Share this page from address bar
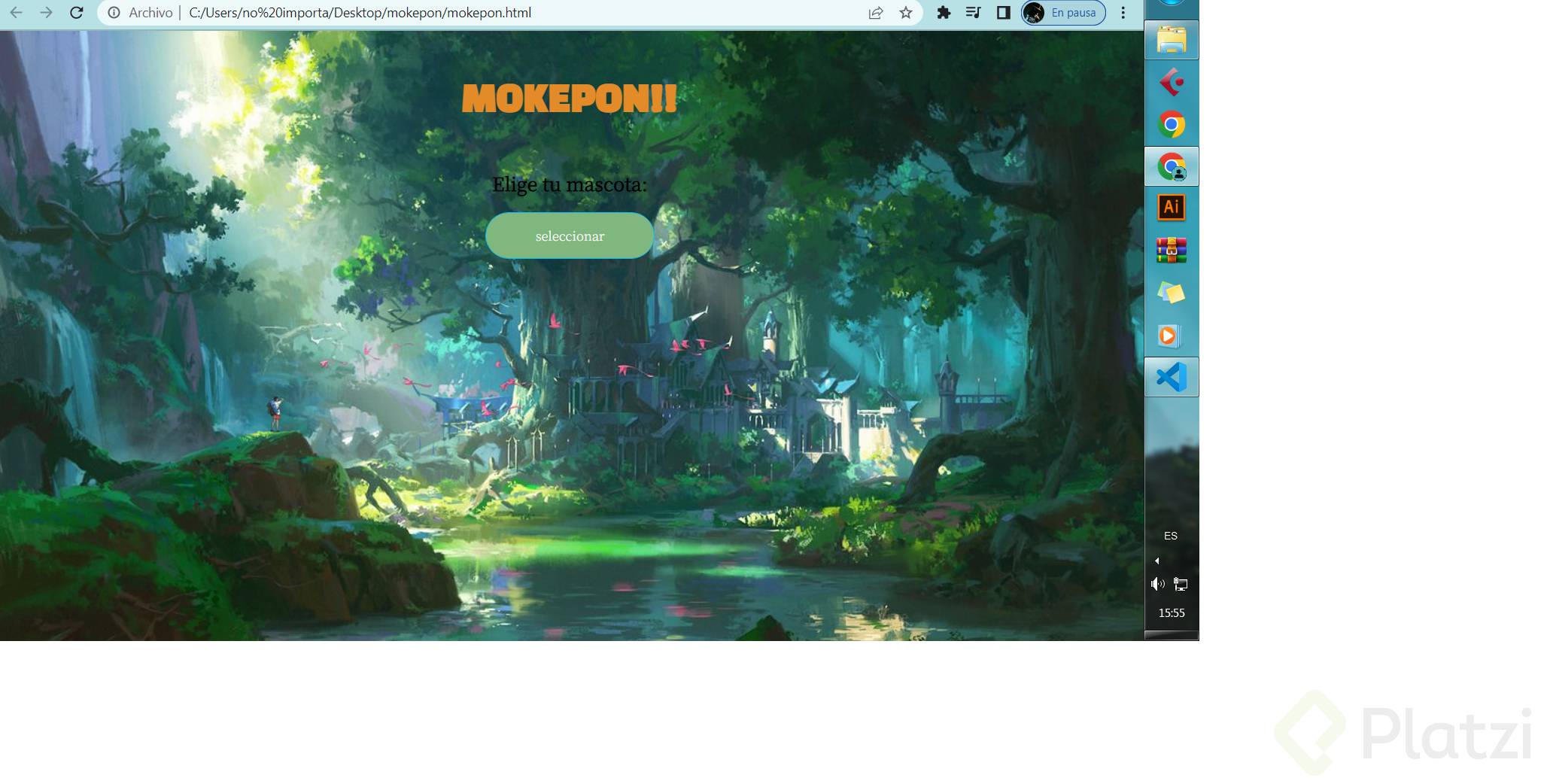The height and width of the screenshot is (784, 1547). tap(876, 13)
